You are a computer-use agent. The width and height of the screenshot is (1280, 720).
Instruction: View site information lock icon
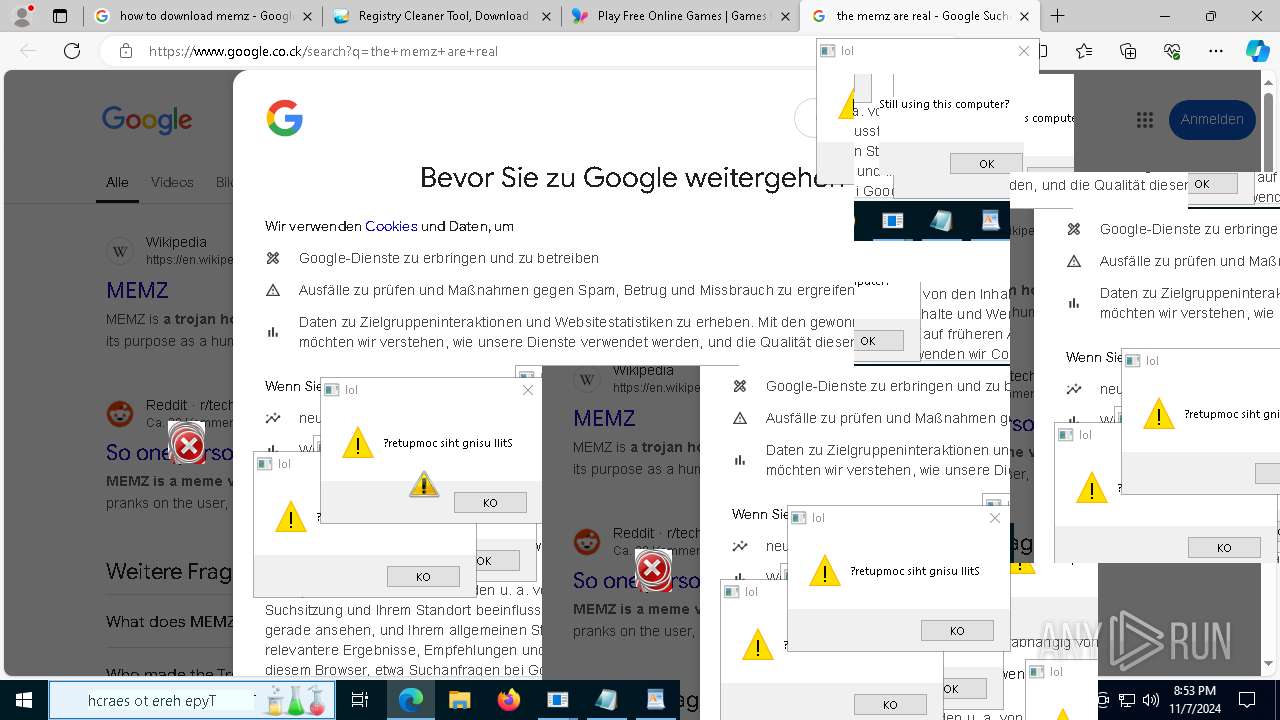[x=125, y=51]
